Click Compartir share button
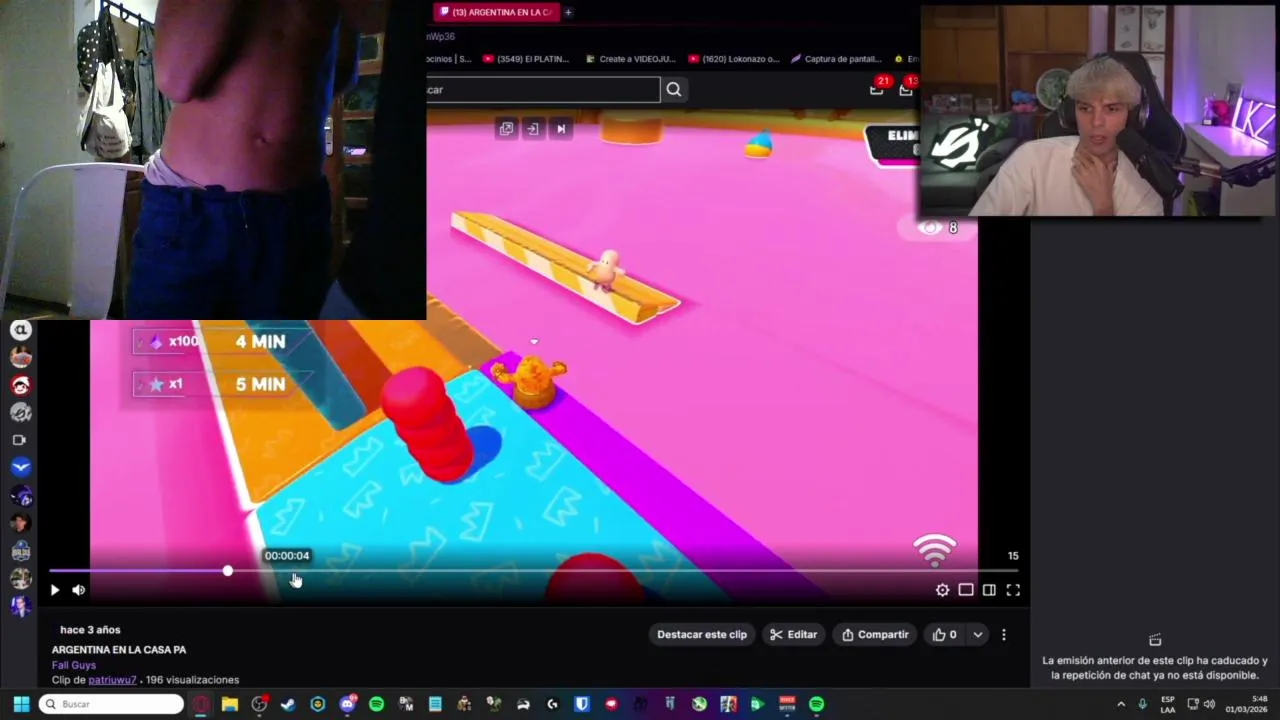This screenshot has height=720, width=1280. [875, 634]
